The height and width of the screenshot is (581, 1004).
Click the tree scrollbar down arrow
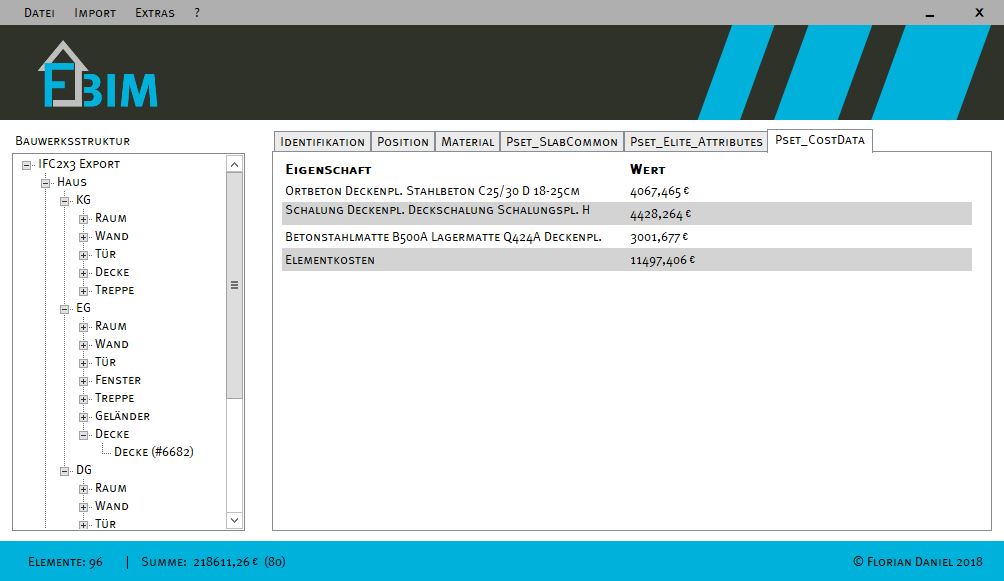tap(235, 520)
